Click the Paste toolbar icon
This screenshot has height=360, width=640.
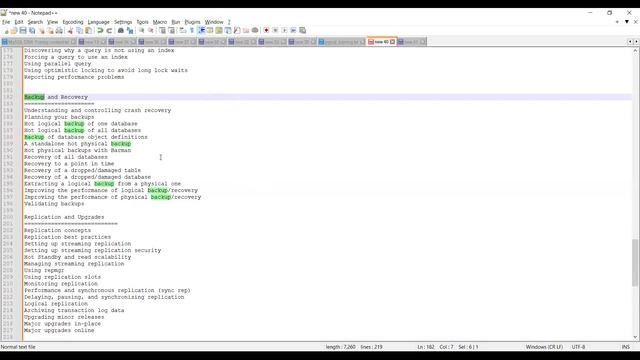coord(88,31)
